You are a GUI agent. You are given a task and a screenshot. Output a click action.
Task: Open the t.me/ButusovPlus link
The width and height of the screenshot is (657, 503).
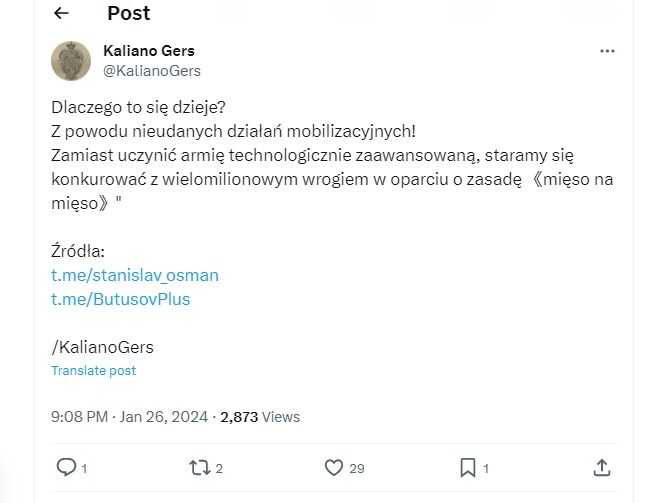tap(120, 299)
